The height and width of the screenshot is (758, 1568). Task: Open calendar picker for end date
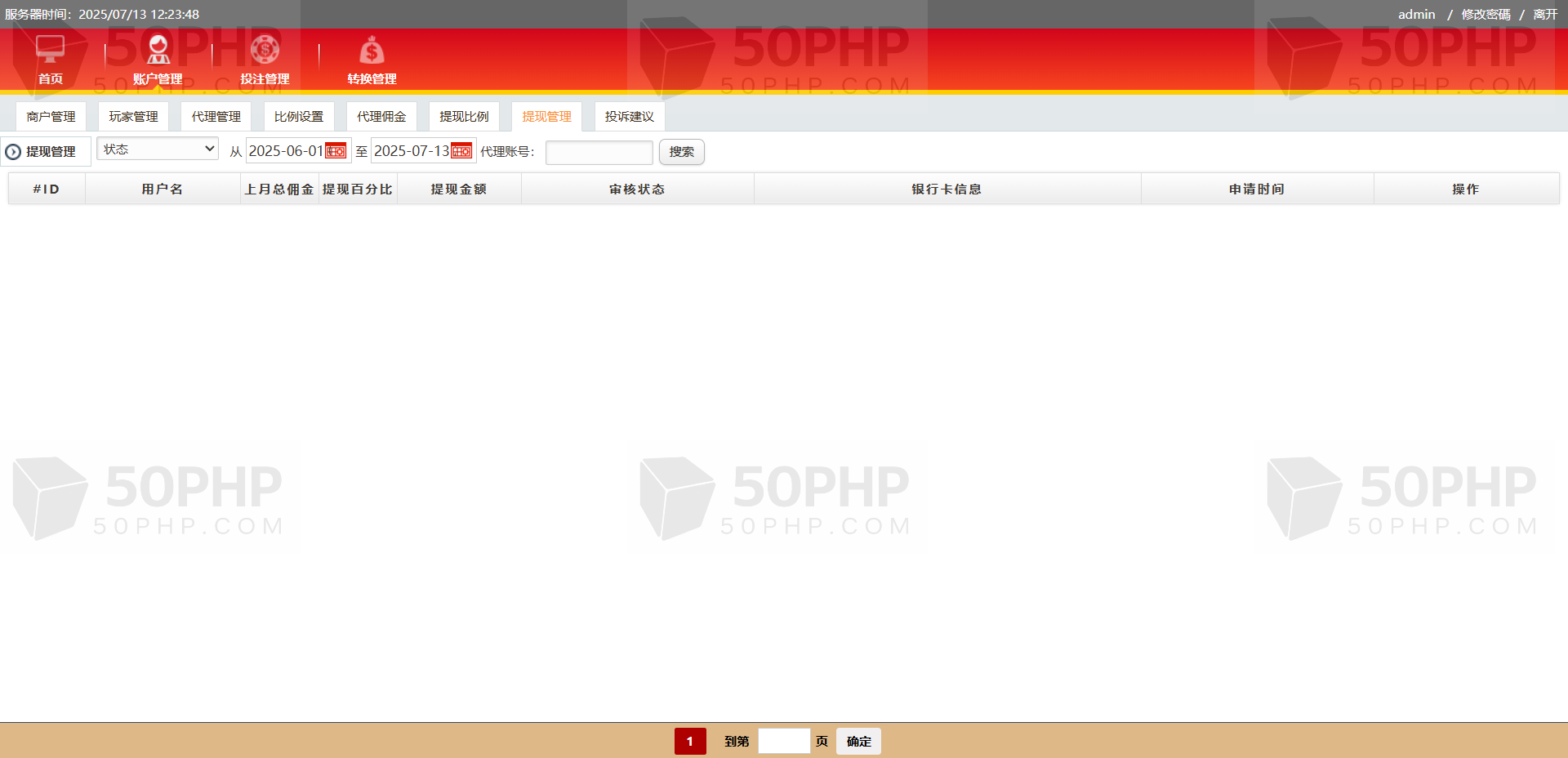tap(461, 151)
